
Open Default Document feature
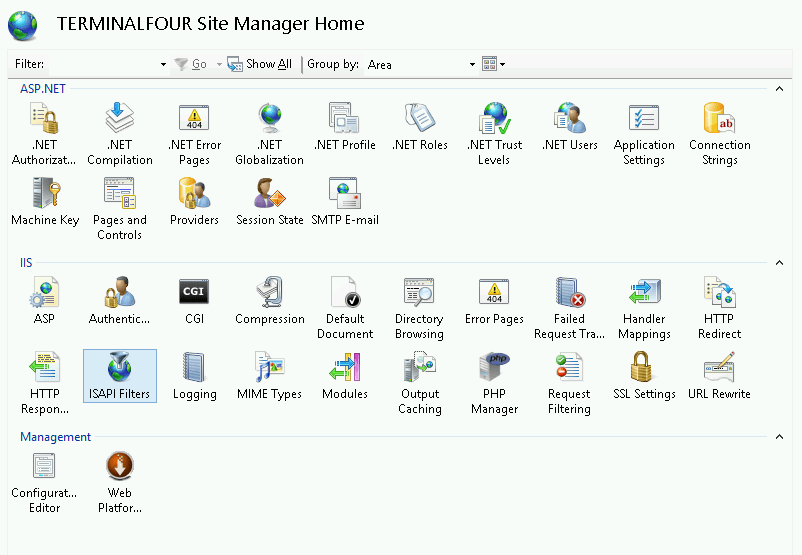pyautogui.click(x=345, y=307)
